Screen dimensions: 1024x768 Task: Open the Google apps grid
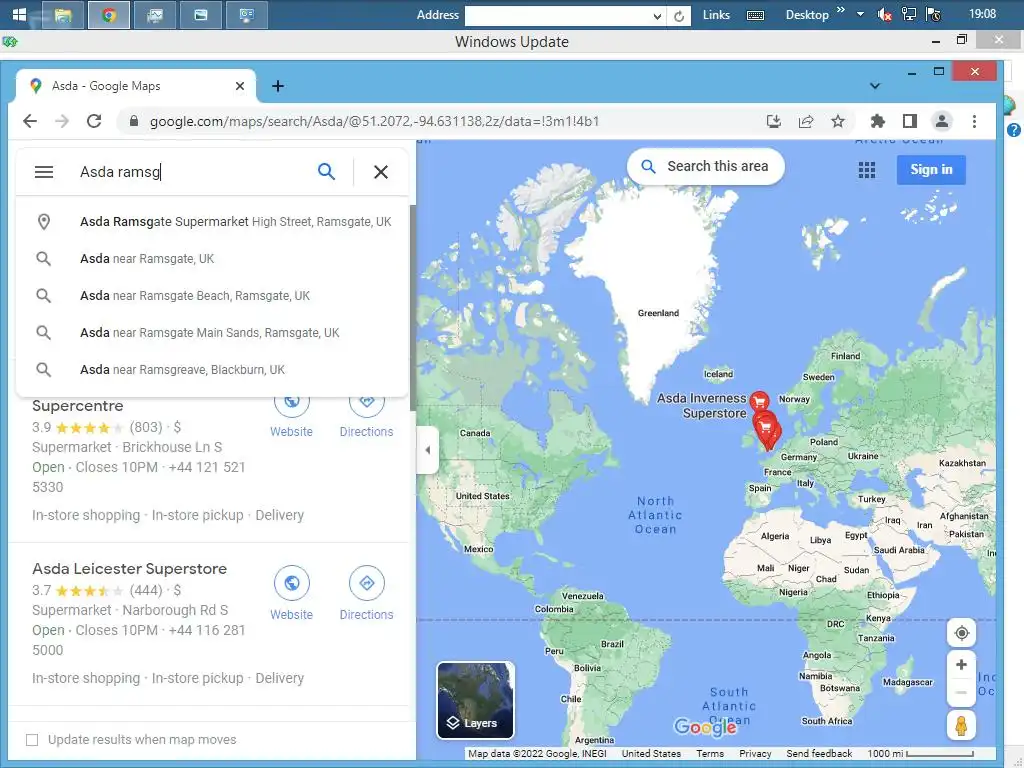click(x=867, y=170)
